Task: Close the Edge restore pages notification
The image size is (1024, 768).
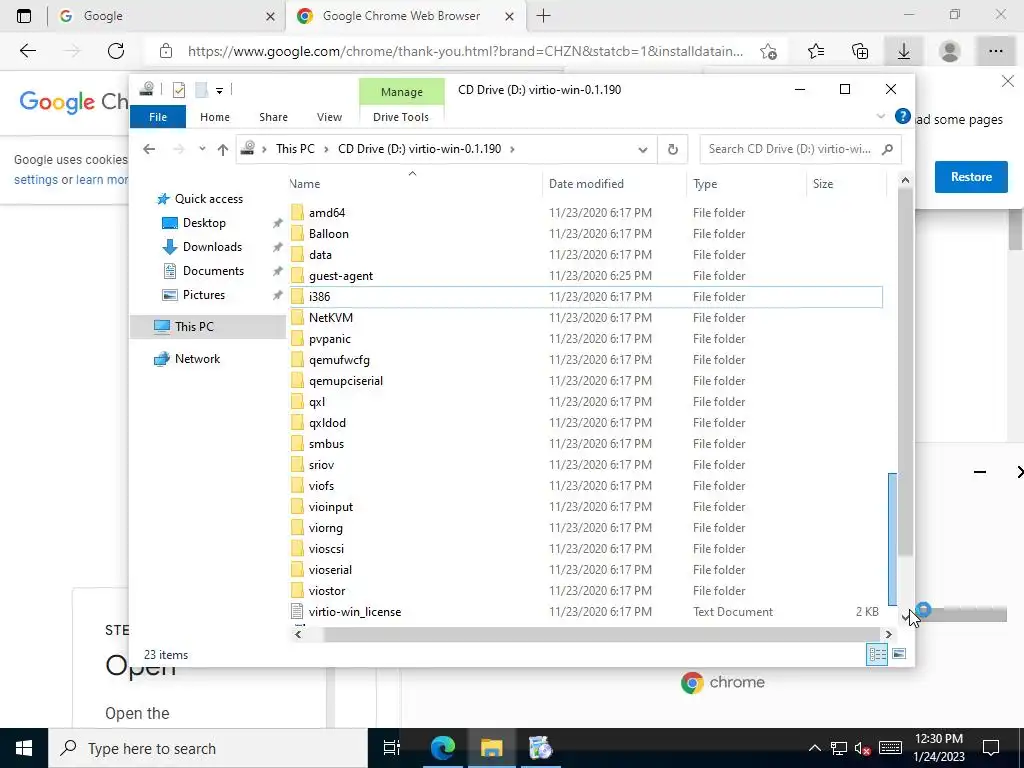Action: coord(1008,82)
